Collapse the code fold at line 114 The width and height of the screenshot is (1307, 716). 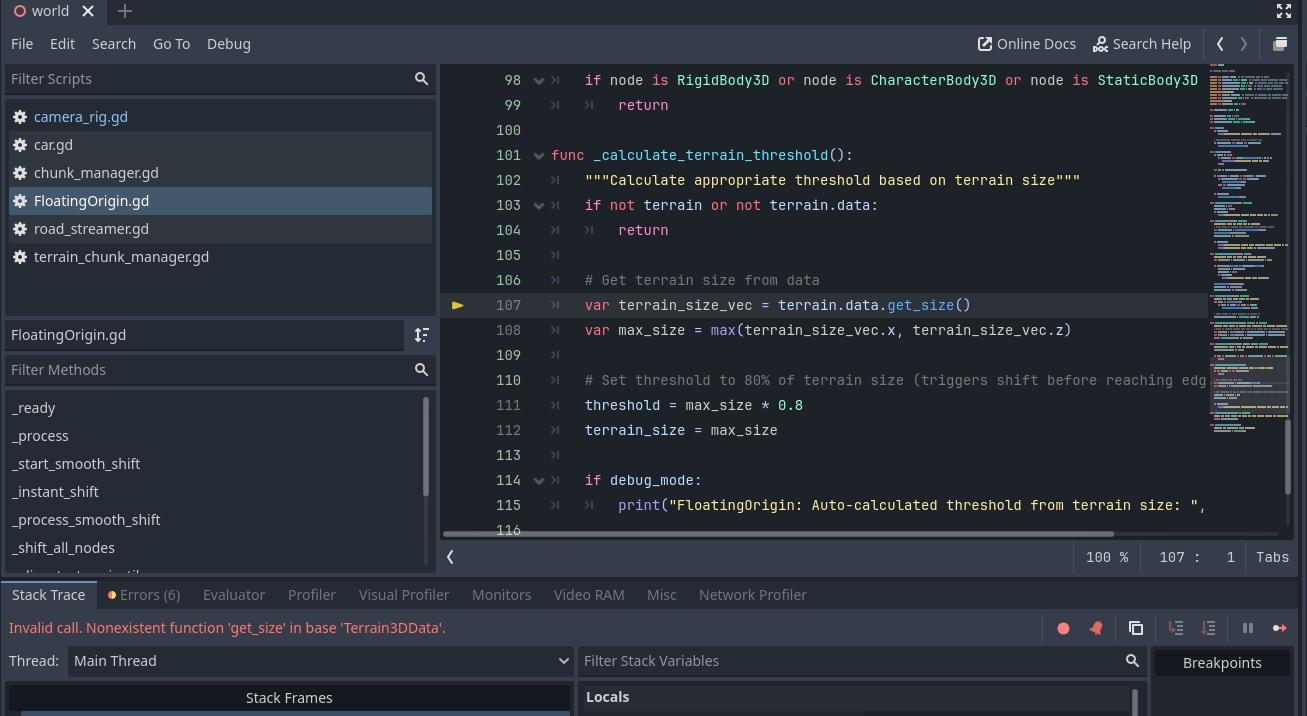538,480
